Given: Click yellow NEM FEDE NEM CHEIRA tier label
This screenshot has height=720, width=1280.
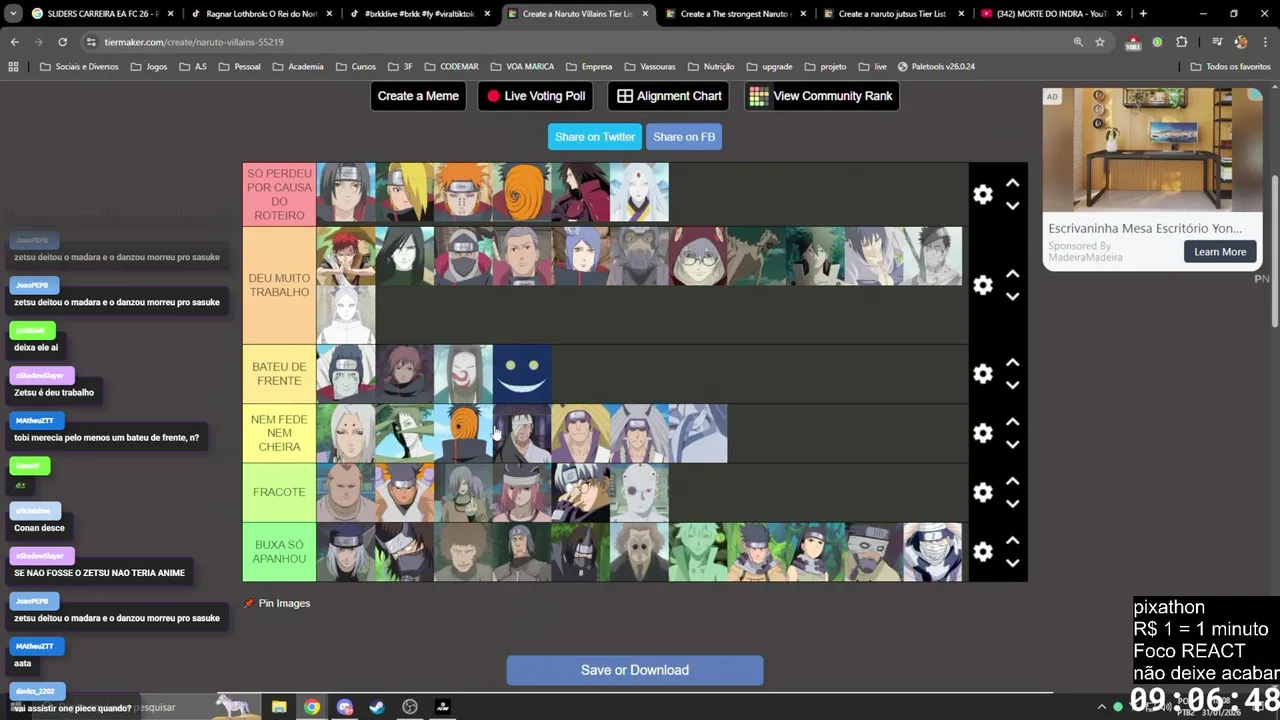Looking at the screenshot, I should tap(279, 433).
